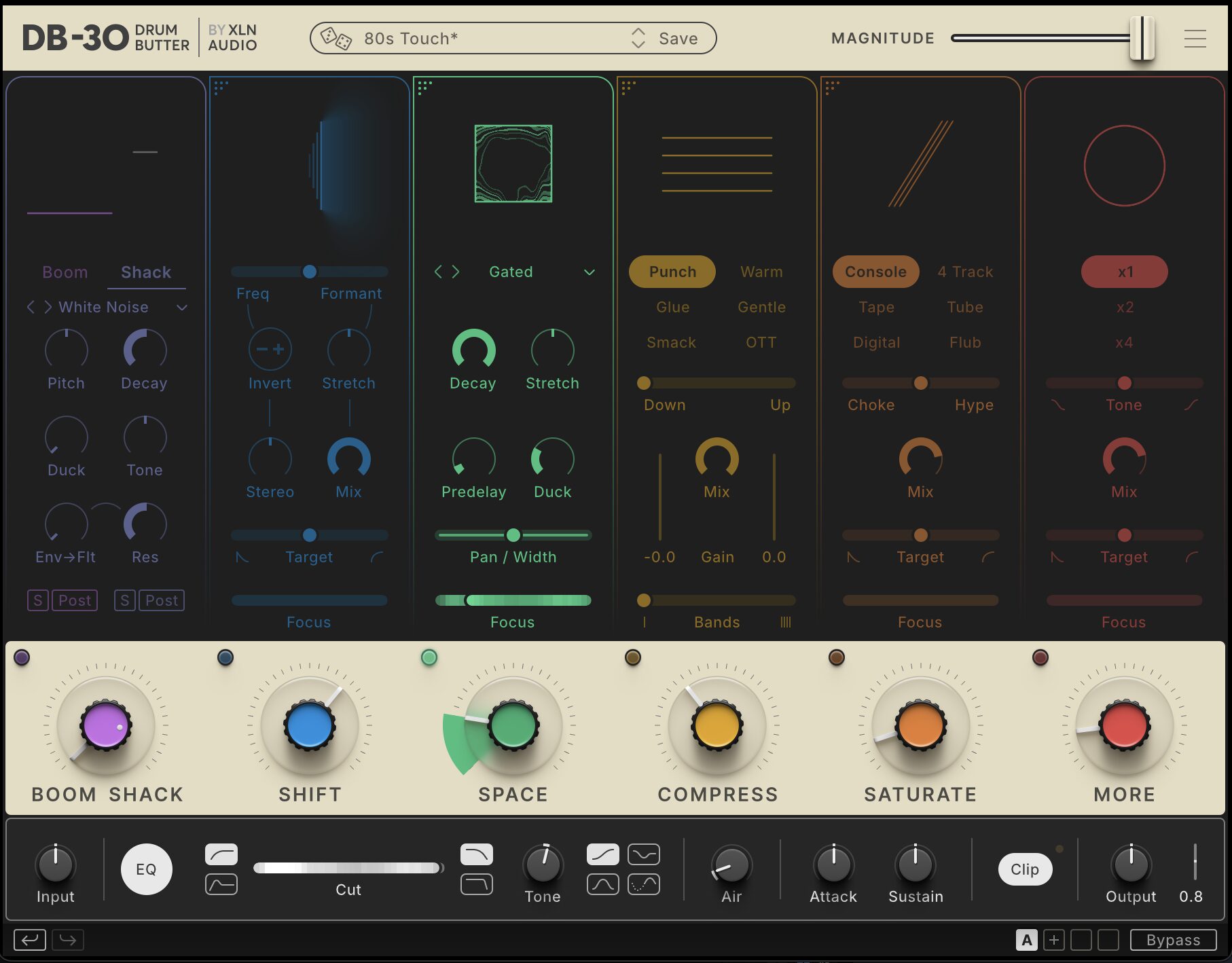Viewport: 1232px width, 963px height.
Task: Toggle the Space module power dot
Action: (429, 657)
